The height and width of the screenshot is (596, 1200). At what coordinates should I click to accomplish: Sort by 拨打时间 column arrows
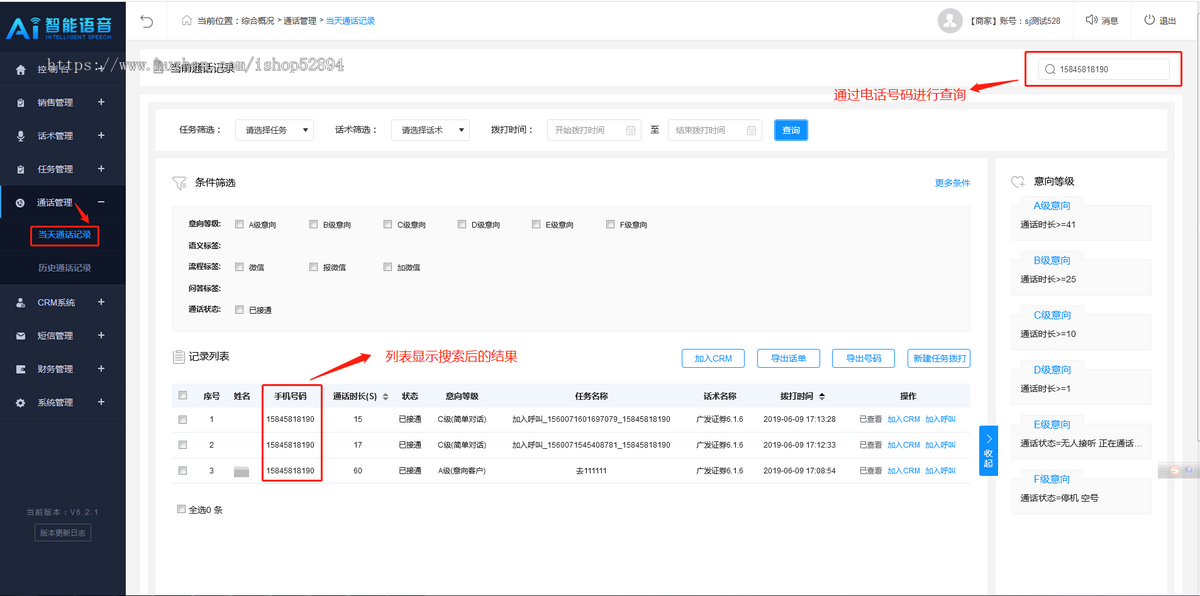(822, 396)
